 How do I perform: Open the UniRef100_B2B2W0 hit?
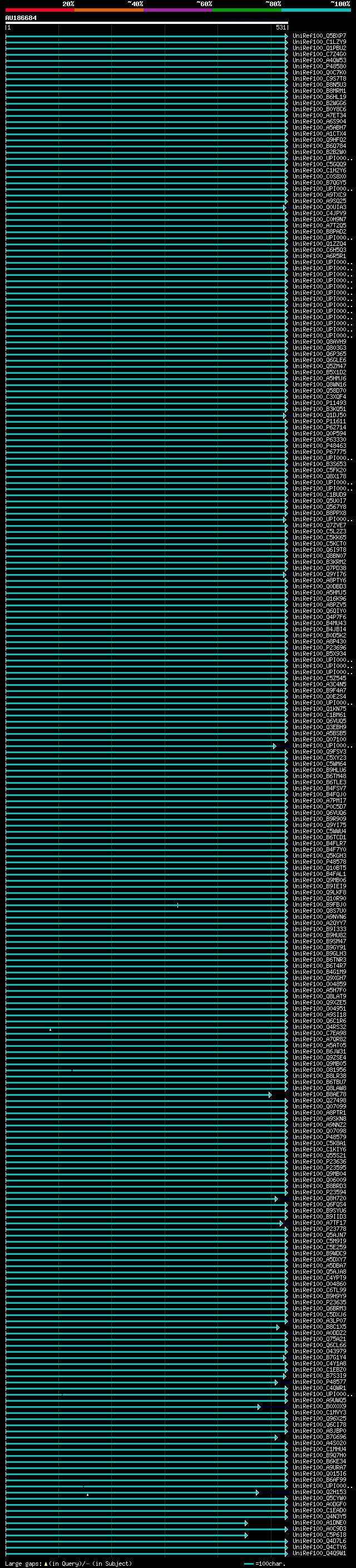(319, 152)
